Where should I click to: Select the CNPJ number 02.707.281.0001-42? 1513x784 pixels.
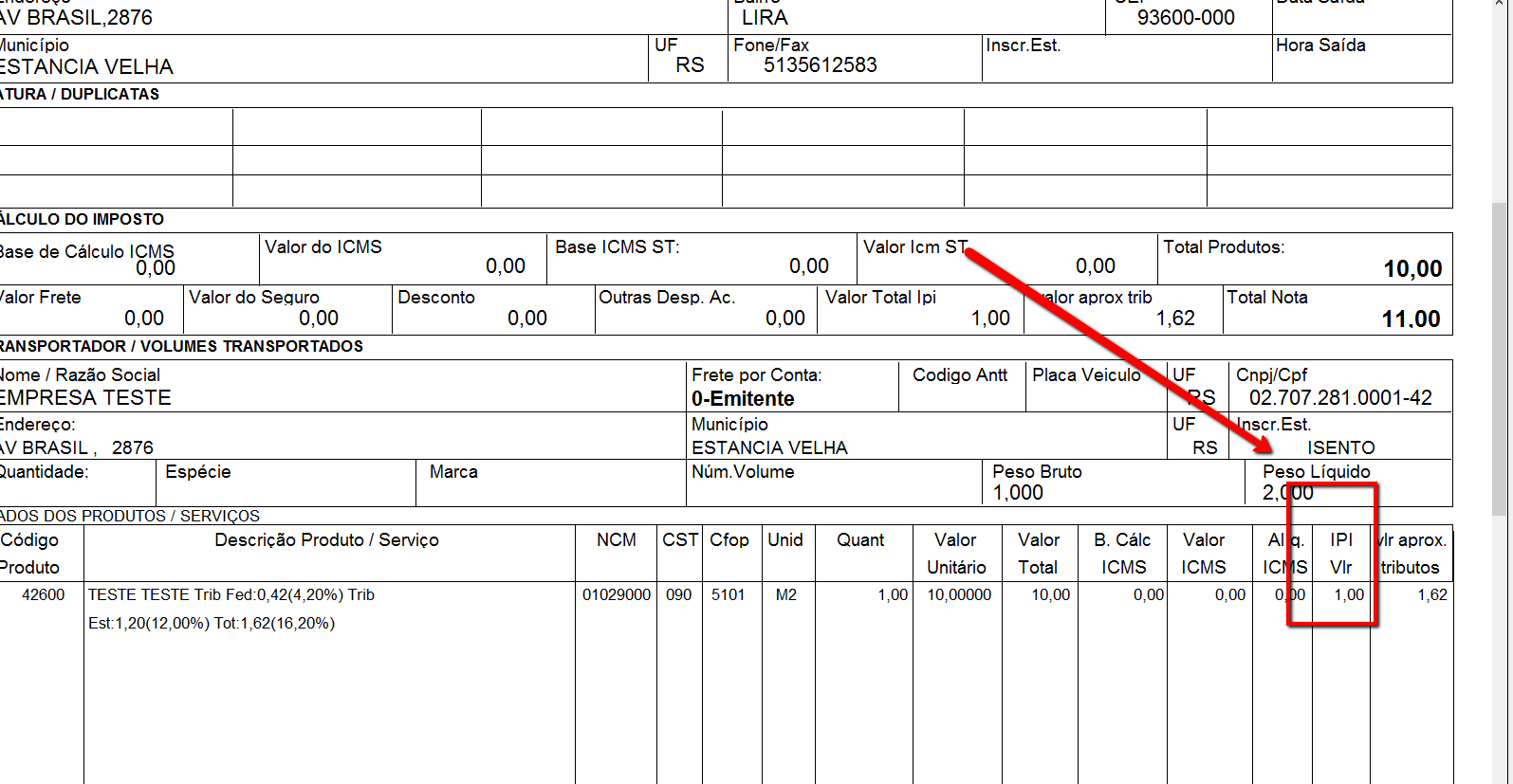(1340, 398)
